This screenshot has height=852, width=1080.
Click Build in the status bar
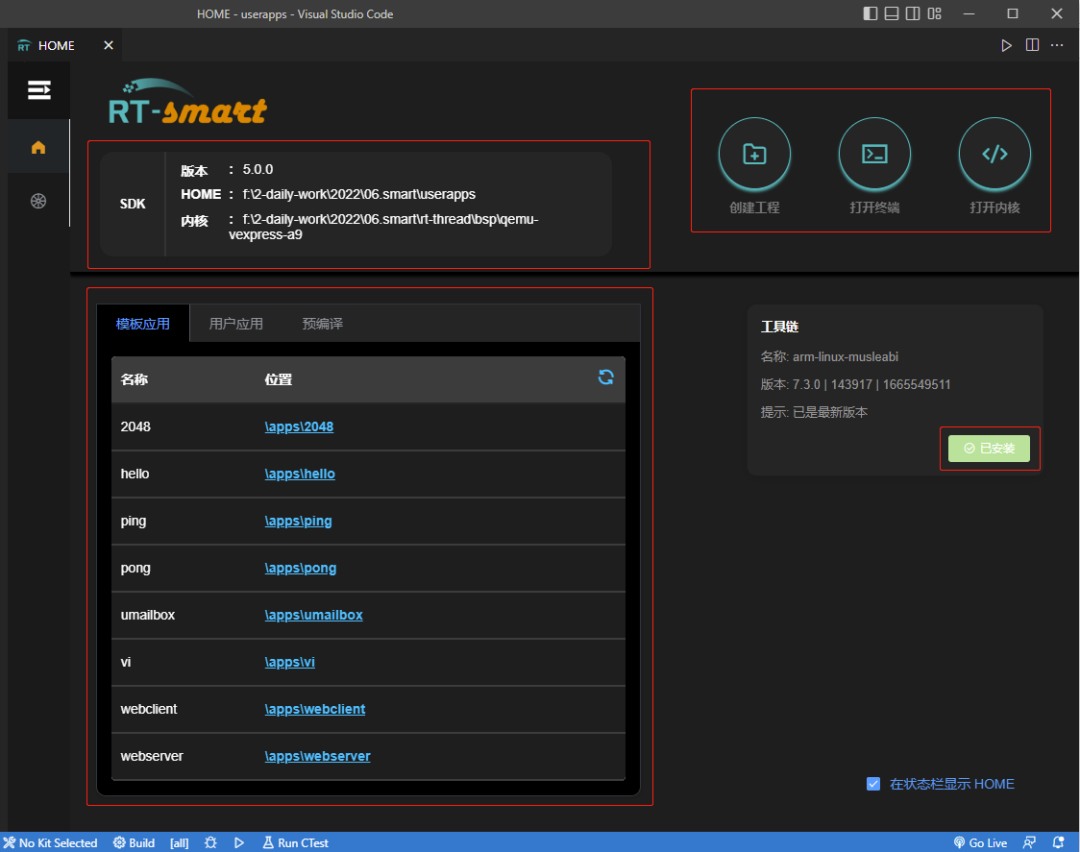click(134, 842)
